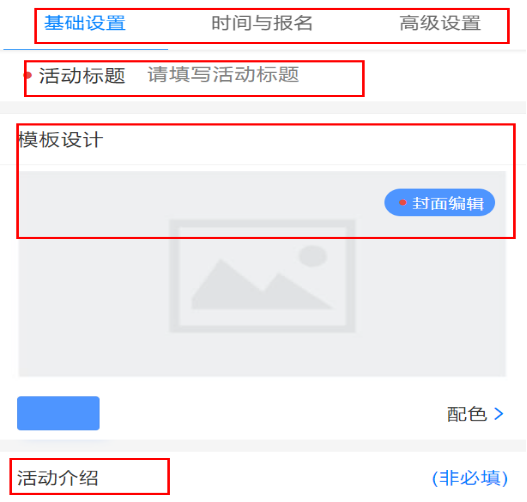The width and height of the screenshot is (527, 502).
Task: Click the blue underline beneath 基础设置
Action: pos(86,49)
